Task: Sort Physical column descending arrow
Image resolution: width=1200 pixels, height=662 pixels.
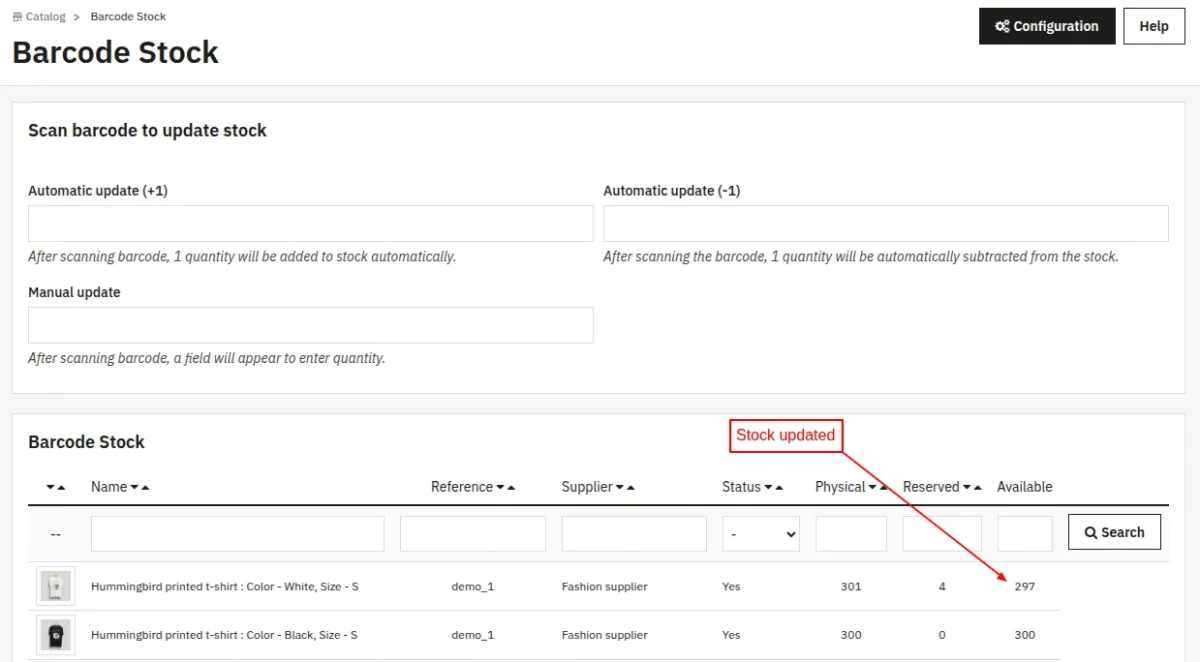Action: 873,488
